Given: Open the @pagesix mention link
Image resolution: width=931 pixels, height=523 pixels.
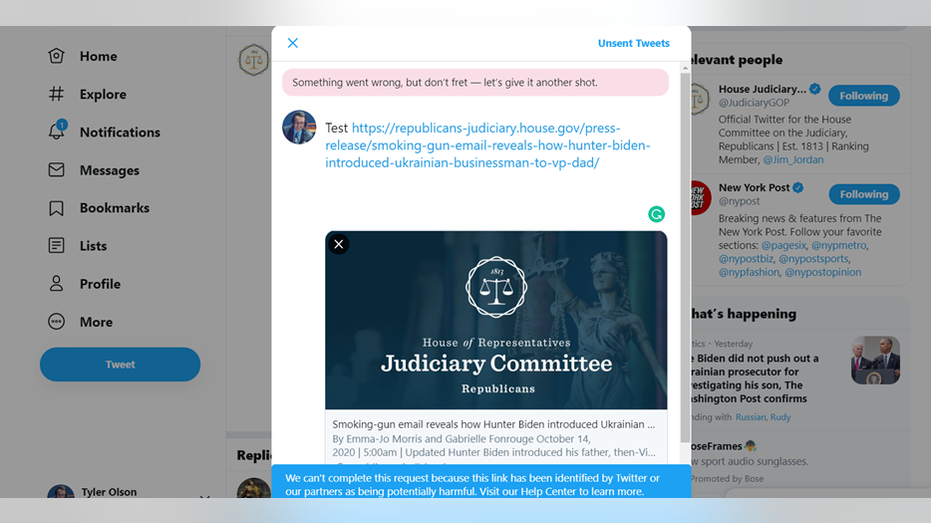Looking at the screenshot, I should 784,245.
